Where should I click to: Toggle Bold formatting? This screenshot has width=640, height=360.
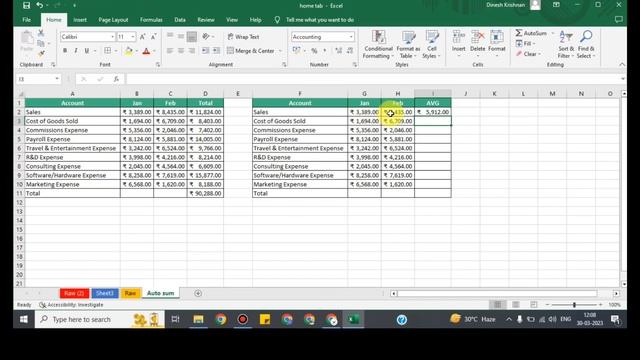[64, 51]
